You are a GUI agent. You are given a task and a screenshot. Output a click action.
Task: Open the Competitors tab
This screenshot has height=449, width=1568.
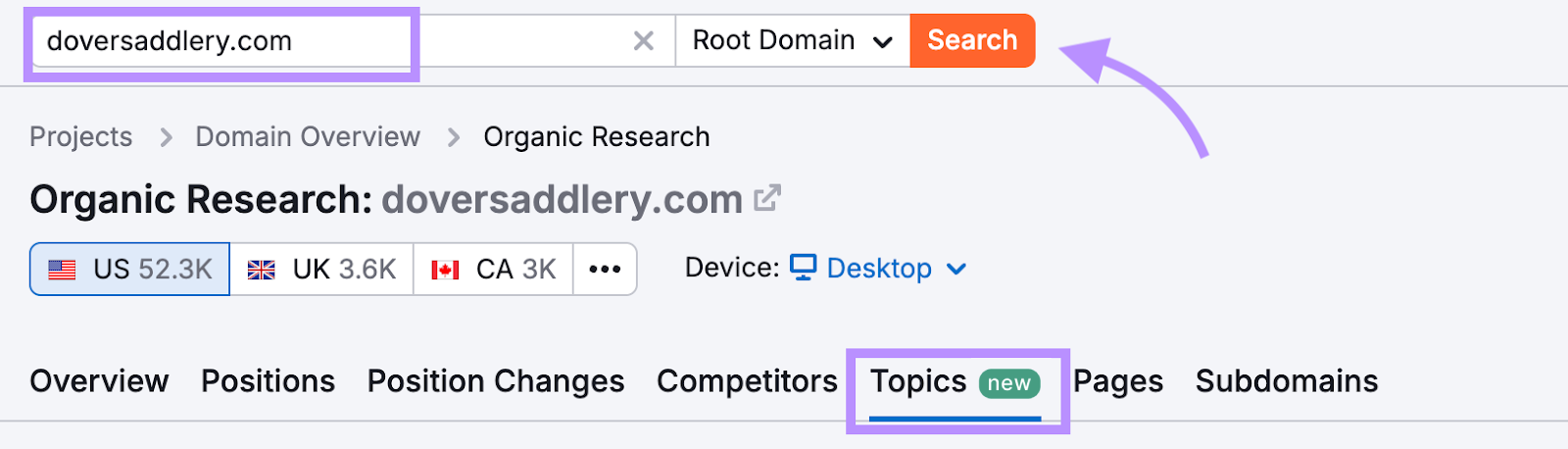click(x=747, y=381)
